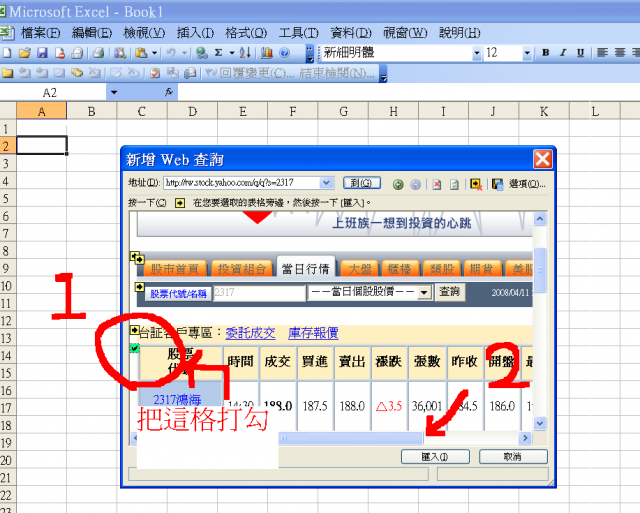The width and height of the screenshot is (640, 513).
Task: Click the send mail envelope icon in the reviewing toolbar
Action: point(190,73)
